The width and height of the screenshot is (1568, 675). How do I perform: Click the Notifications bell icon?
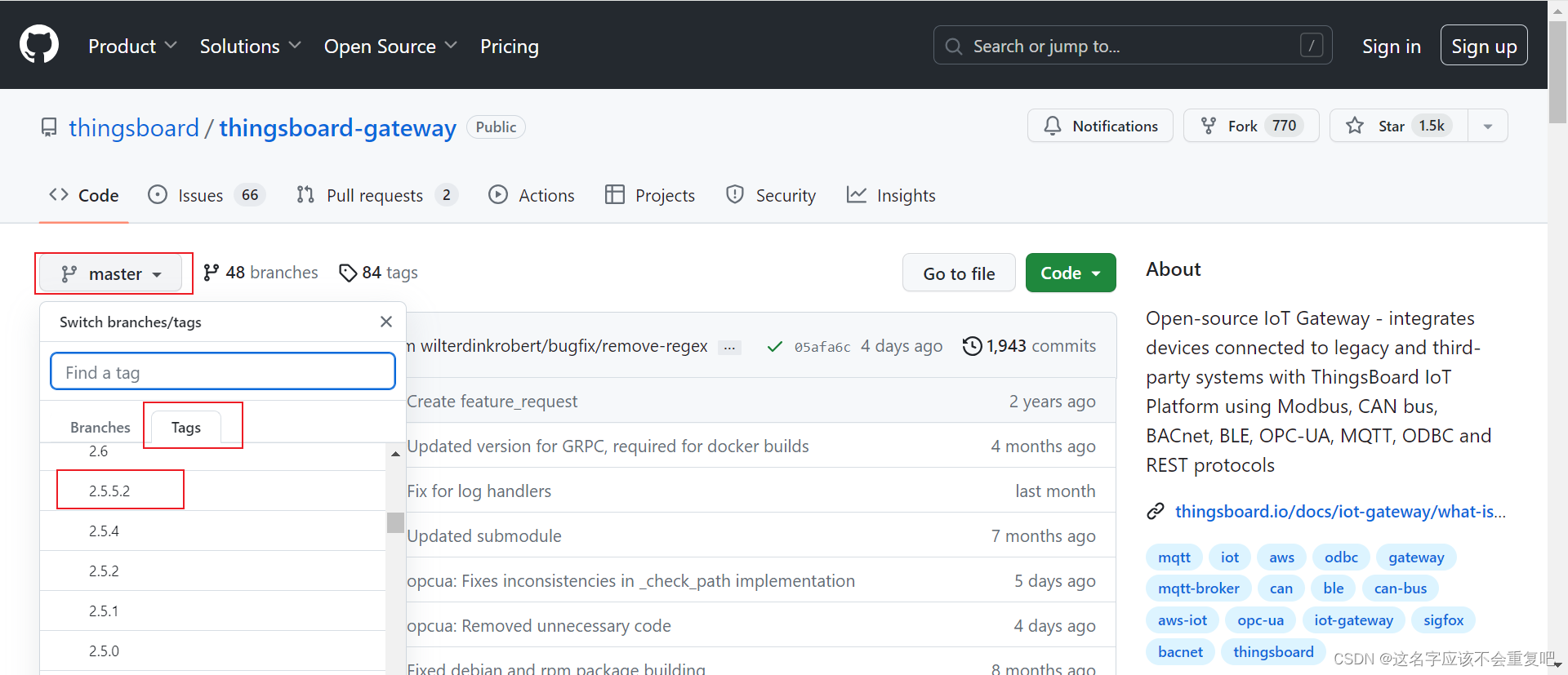pos(1053,126)
